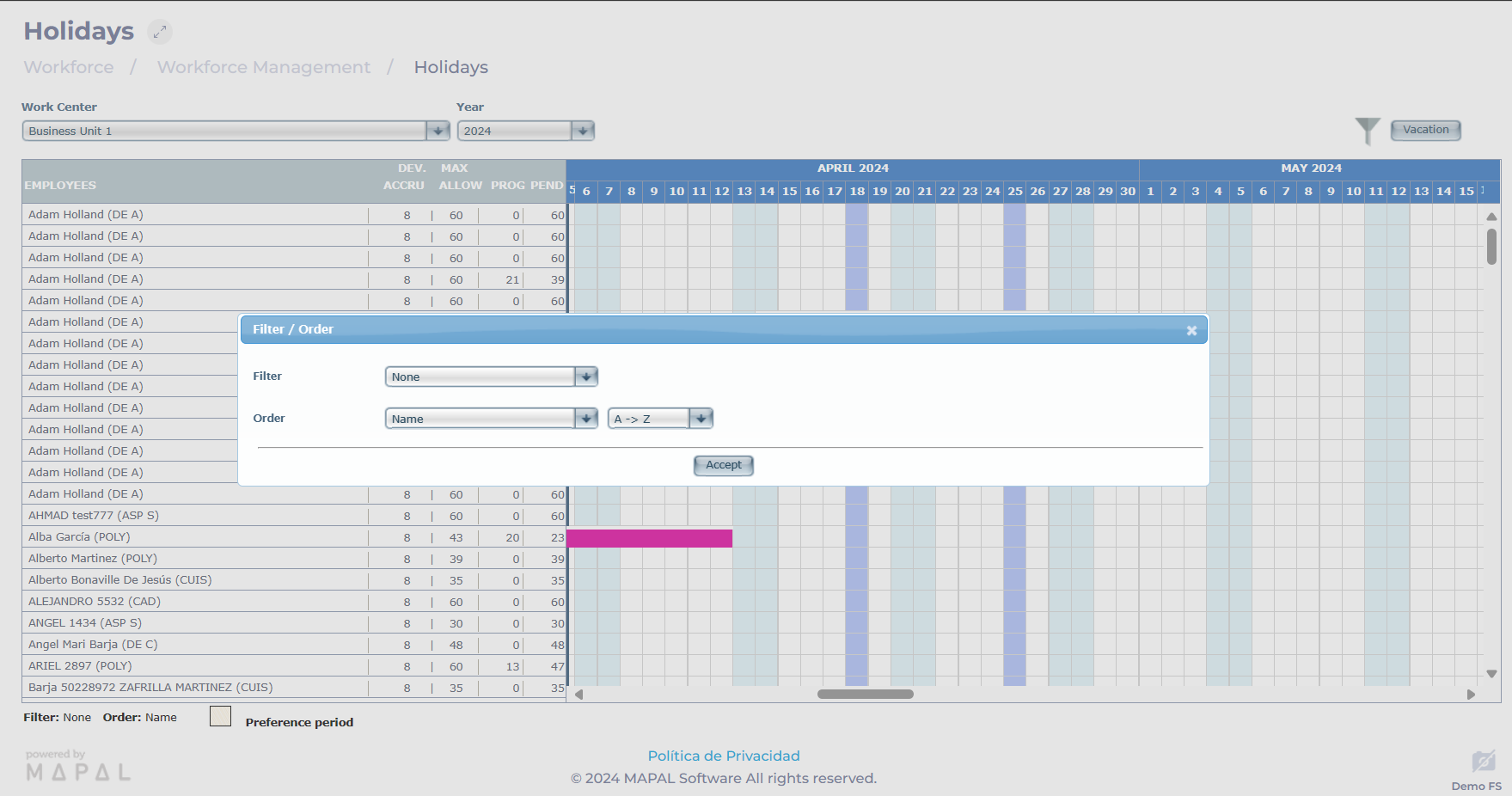Image resolution: width=1512 pixels, height=796 pixels.
Task: Close the Filter / Order dialog
Action: pyautogui.click(x=1191, y=330)
